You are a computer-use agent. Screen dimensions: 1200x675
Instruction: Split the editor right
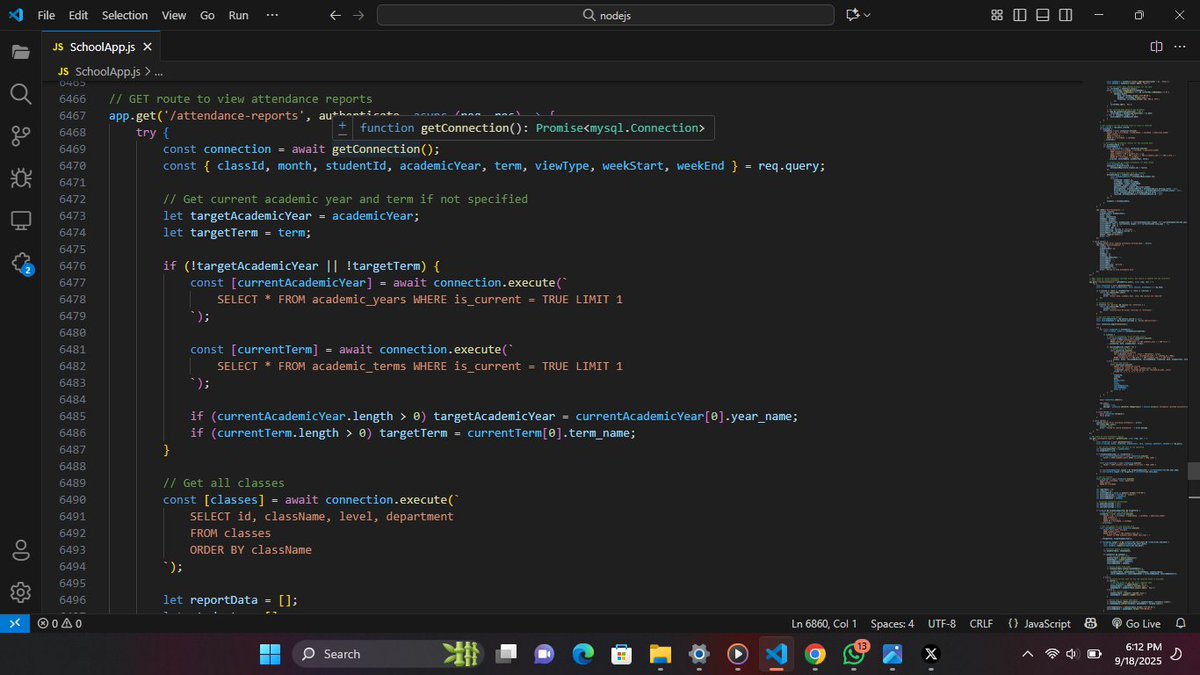coord(1156,46)
